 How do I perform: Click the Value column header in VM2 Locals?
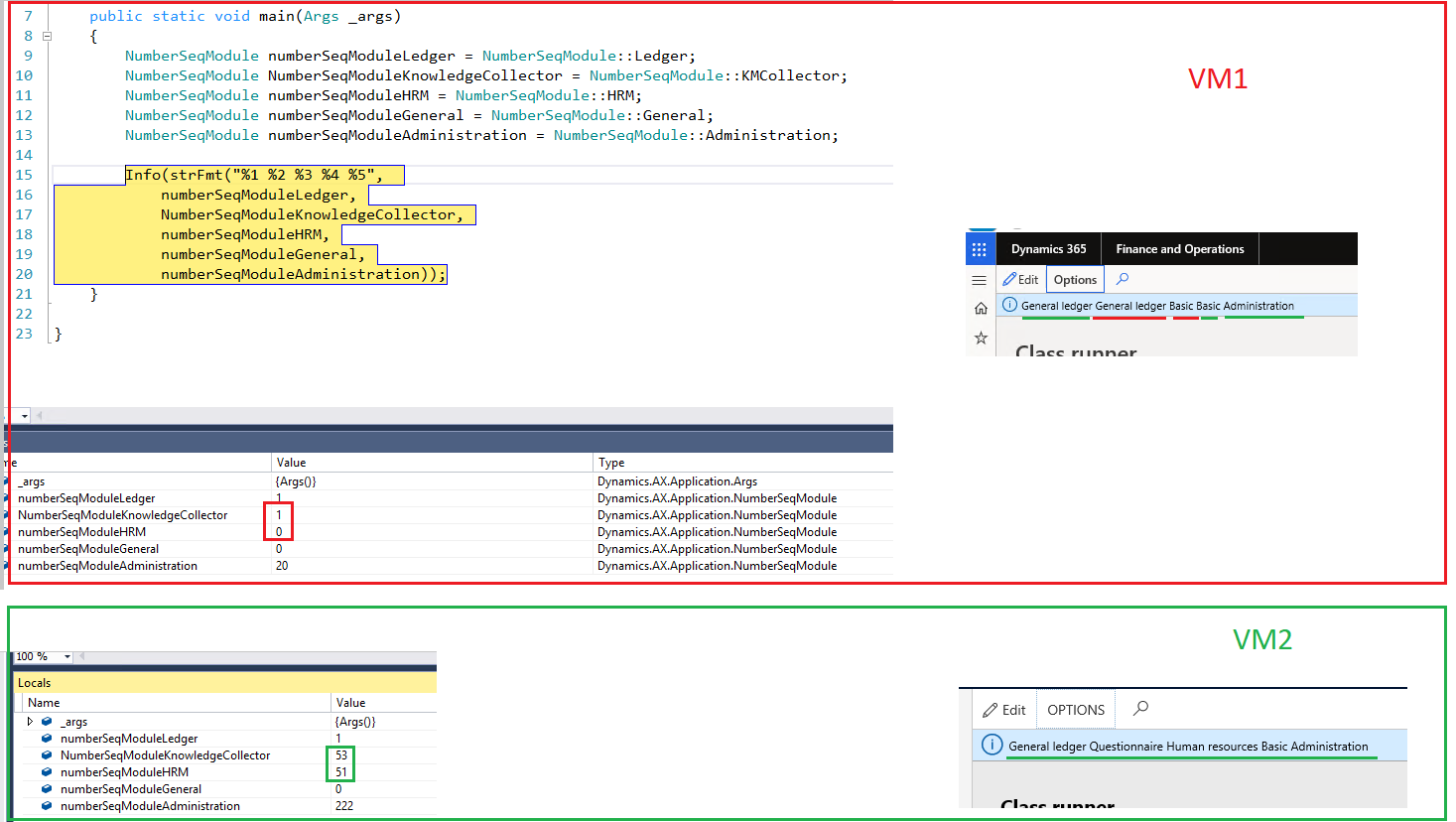pos(383,703)
